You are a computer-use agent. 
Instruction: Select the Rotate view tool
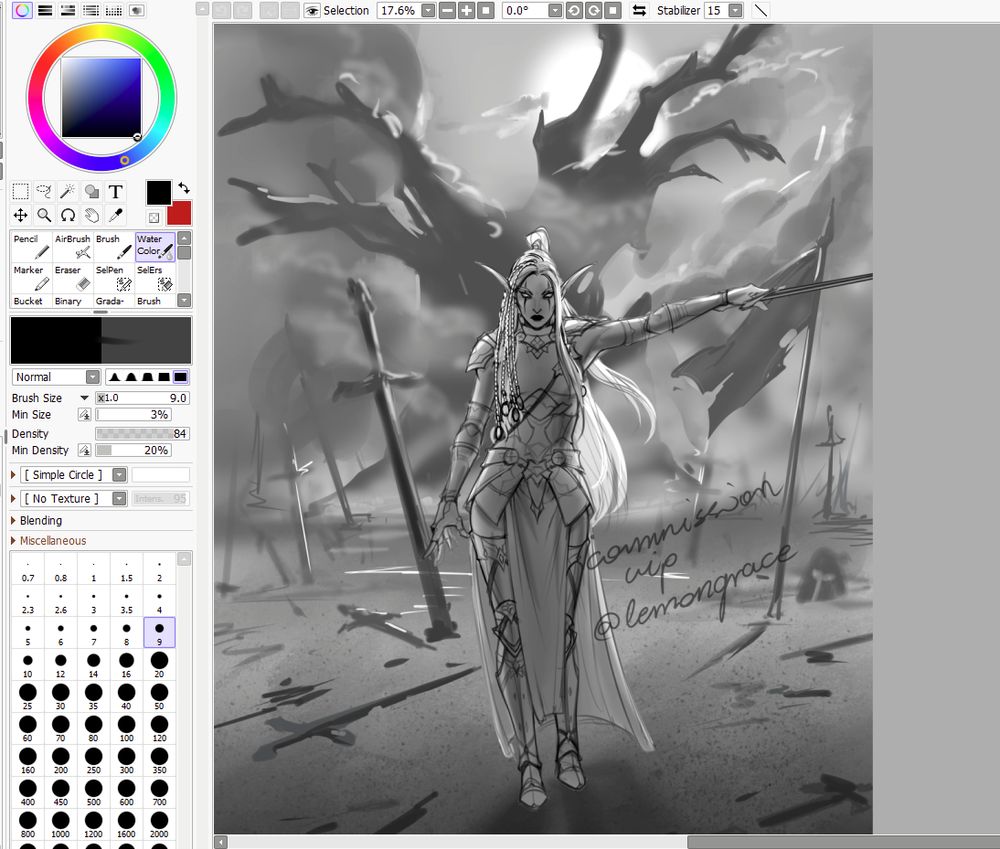[x=68, y=215]
